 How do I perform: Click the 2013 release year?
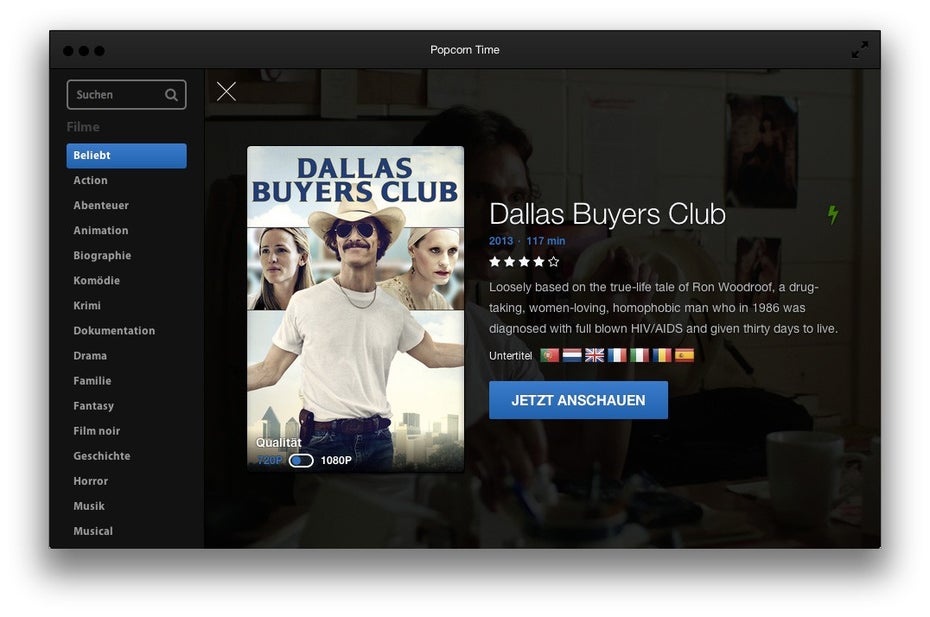[501, 241]
